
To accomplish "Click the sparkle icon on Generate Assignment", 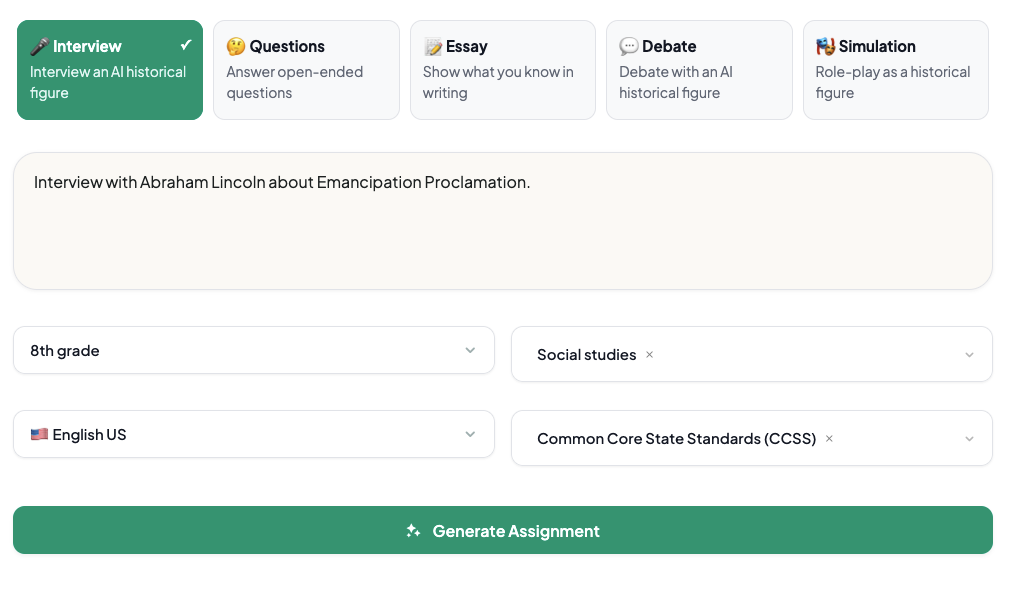I will pyautogui.click(x=413, y=531).
